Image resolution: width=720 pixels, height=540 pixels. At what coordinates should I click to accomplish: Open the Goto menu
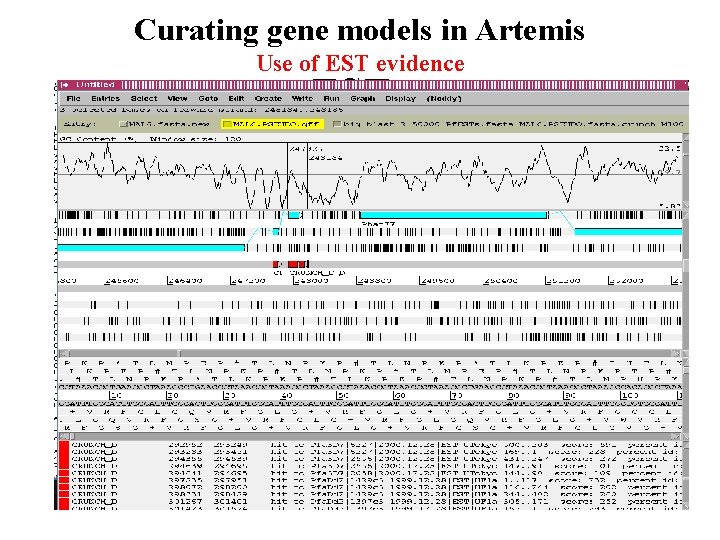[208, 98]
